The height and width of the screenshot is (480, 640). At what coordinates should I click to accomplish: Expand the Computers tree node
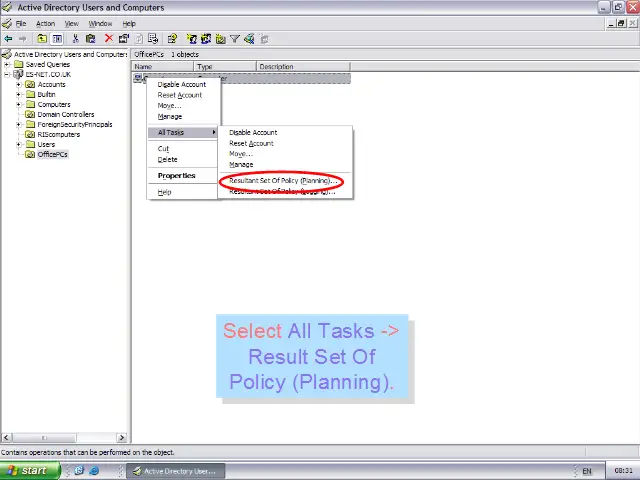pyautogui.click(x=18, y=104)
